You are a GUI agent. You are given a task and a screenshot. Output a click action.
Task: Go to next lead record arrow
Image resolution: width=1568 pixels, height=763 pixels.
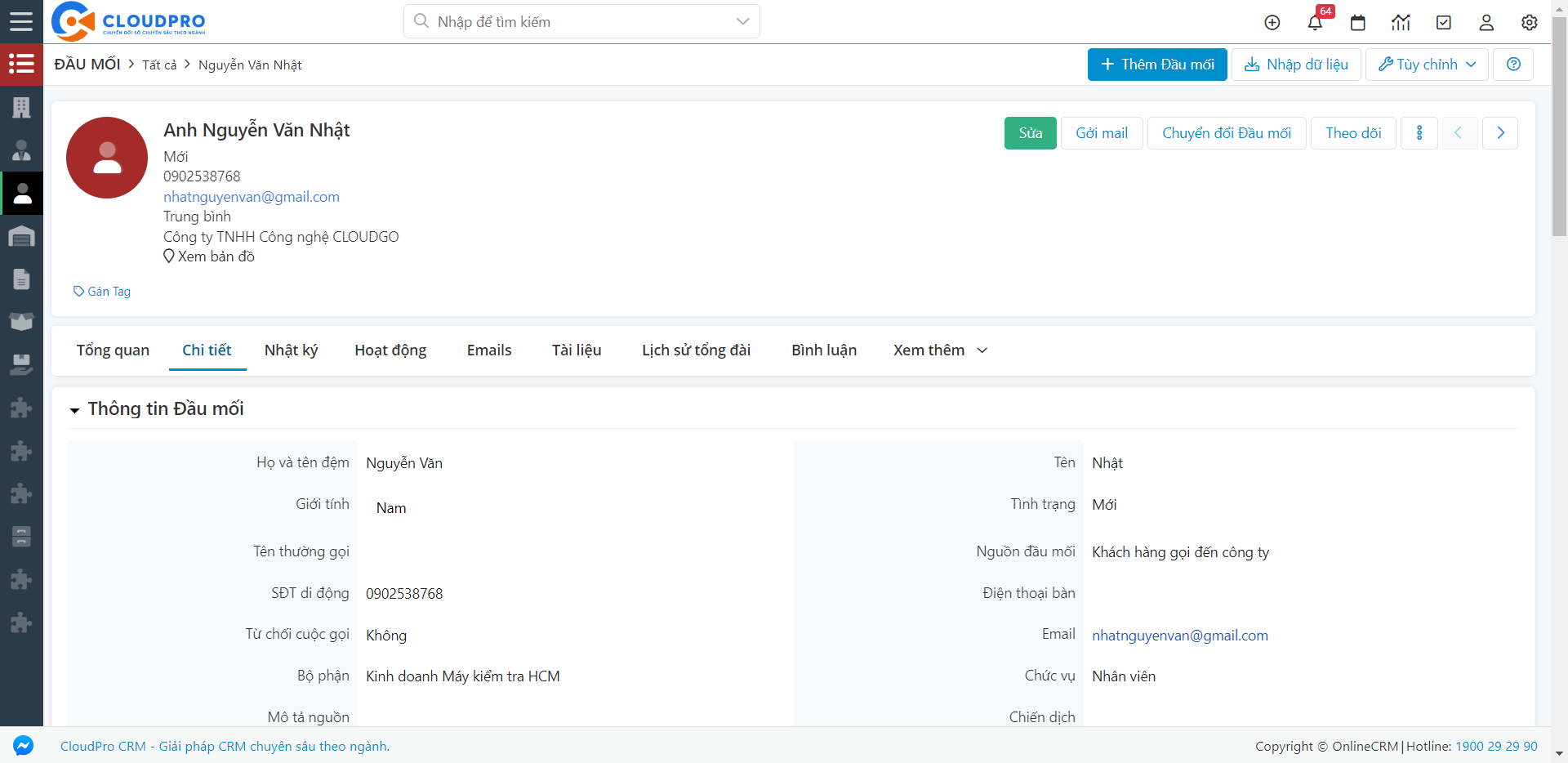[1500, 133]
